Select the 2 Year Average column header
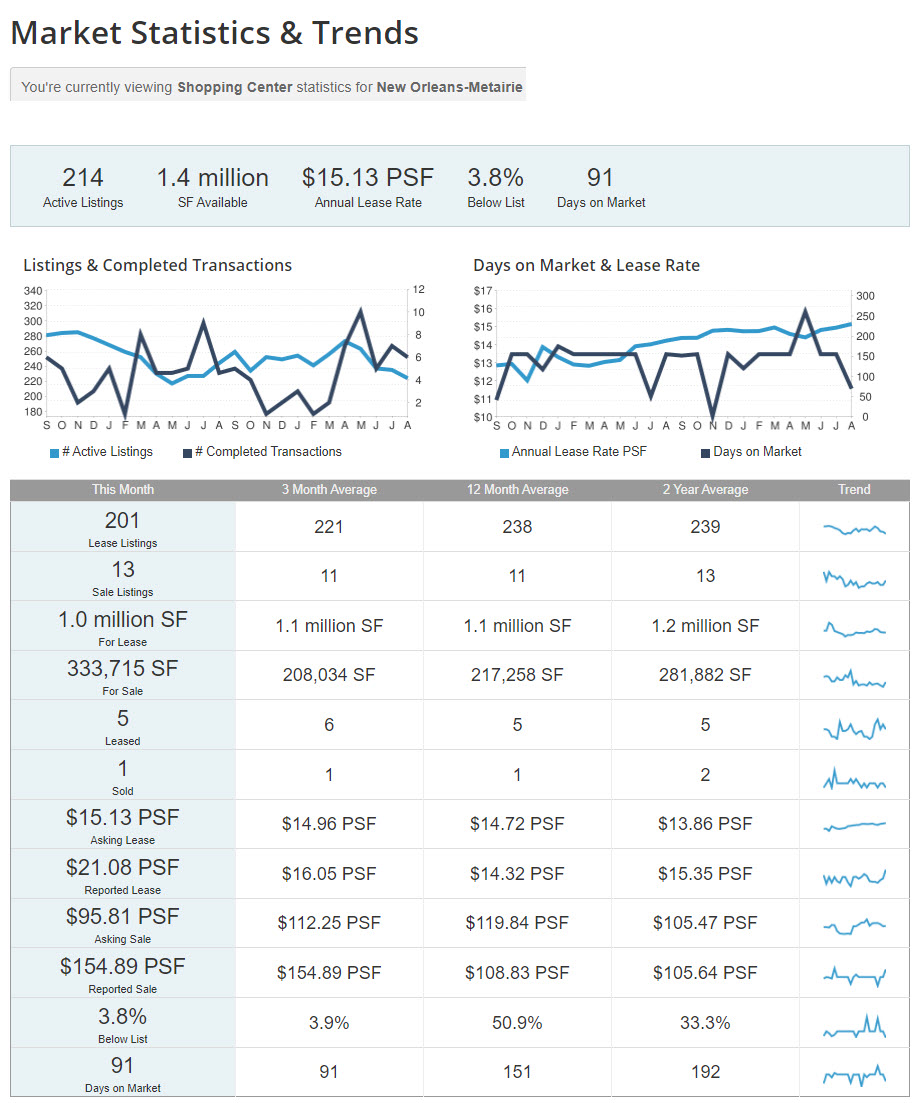 coord(706,490)
